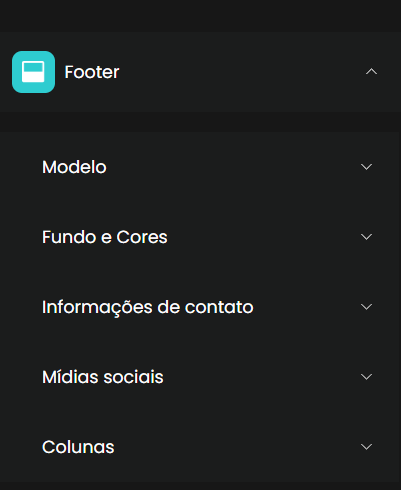This screenshot has width=401, height=490.
Task: Click the chevron icon beside Colunas
Action: (x=366, y=447)
